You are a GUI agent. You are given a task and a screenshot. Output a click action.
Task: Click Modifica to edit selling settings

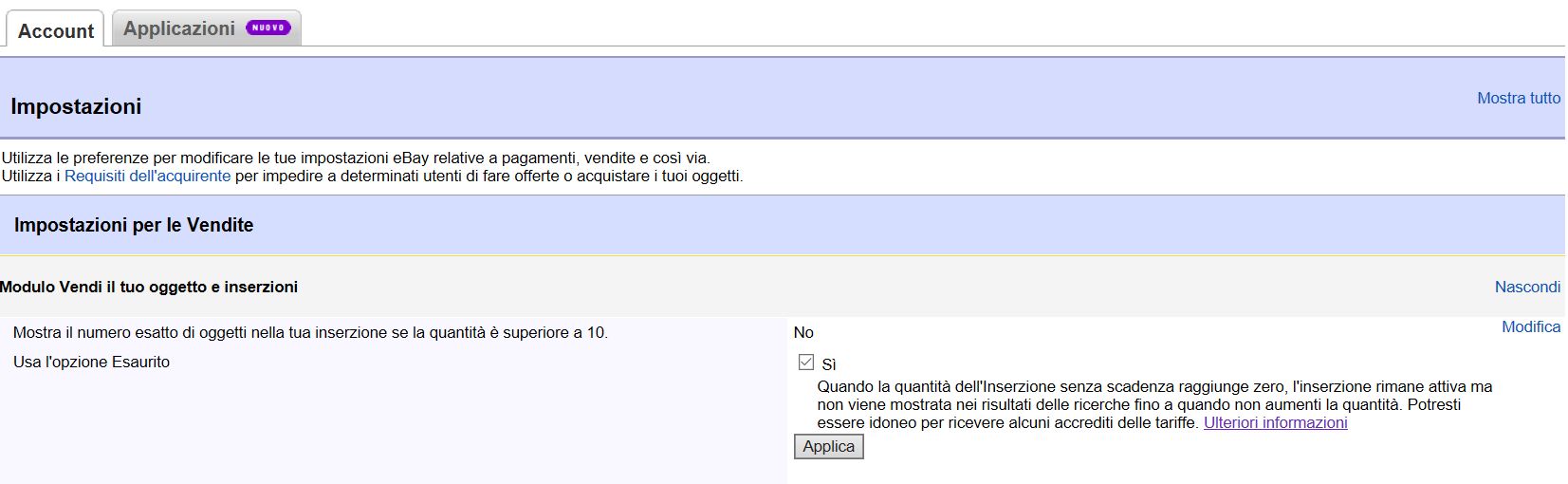click(1530, 326)
